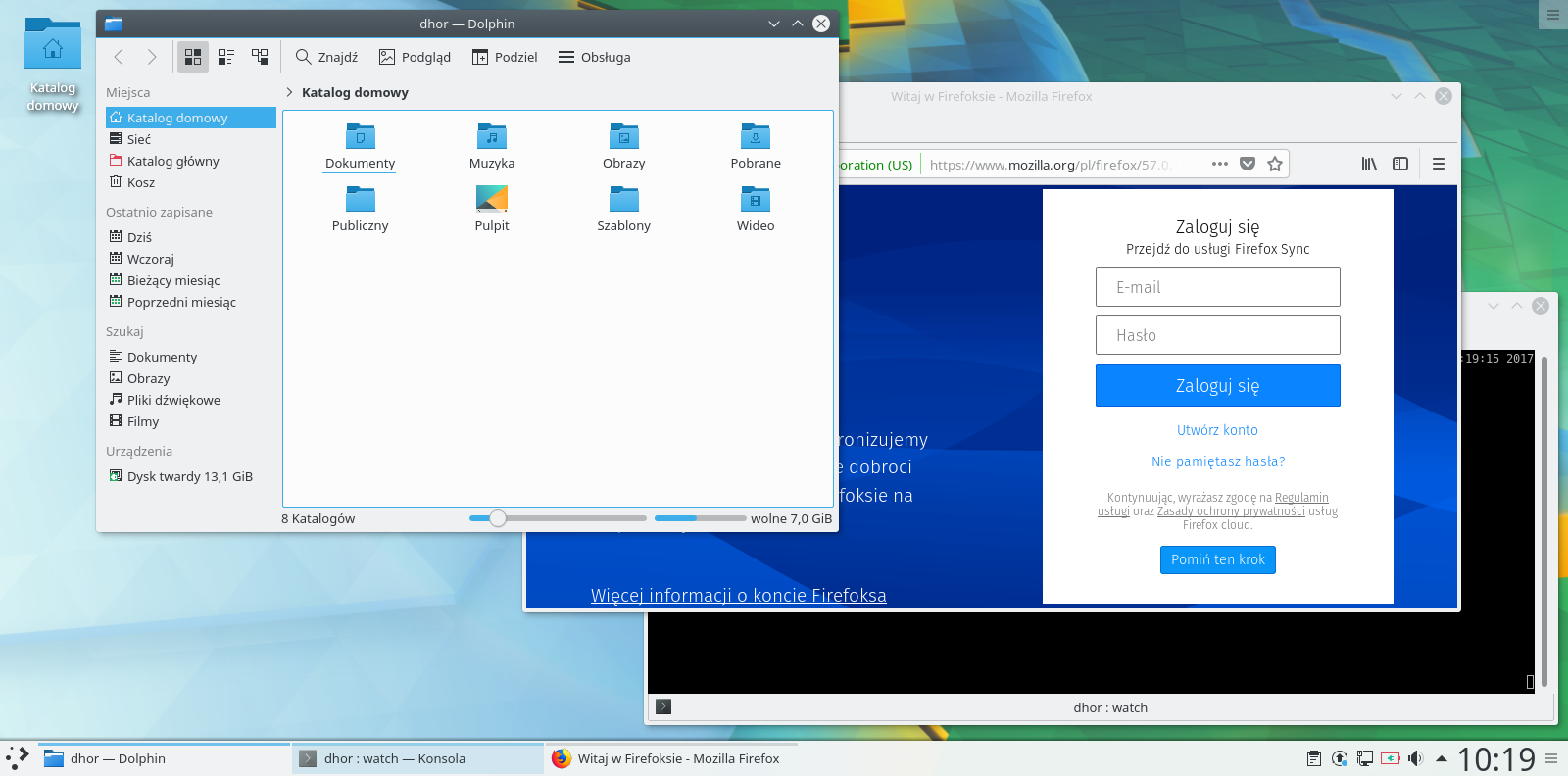This screenshot has height=776, width=1568.
Task: Go back in Dolphin navigation history
Action: point(119,57)
